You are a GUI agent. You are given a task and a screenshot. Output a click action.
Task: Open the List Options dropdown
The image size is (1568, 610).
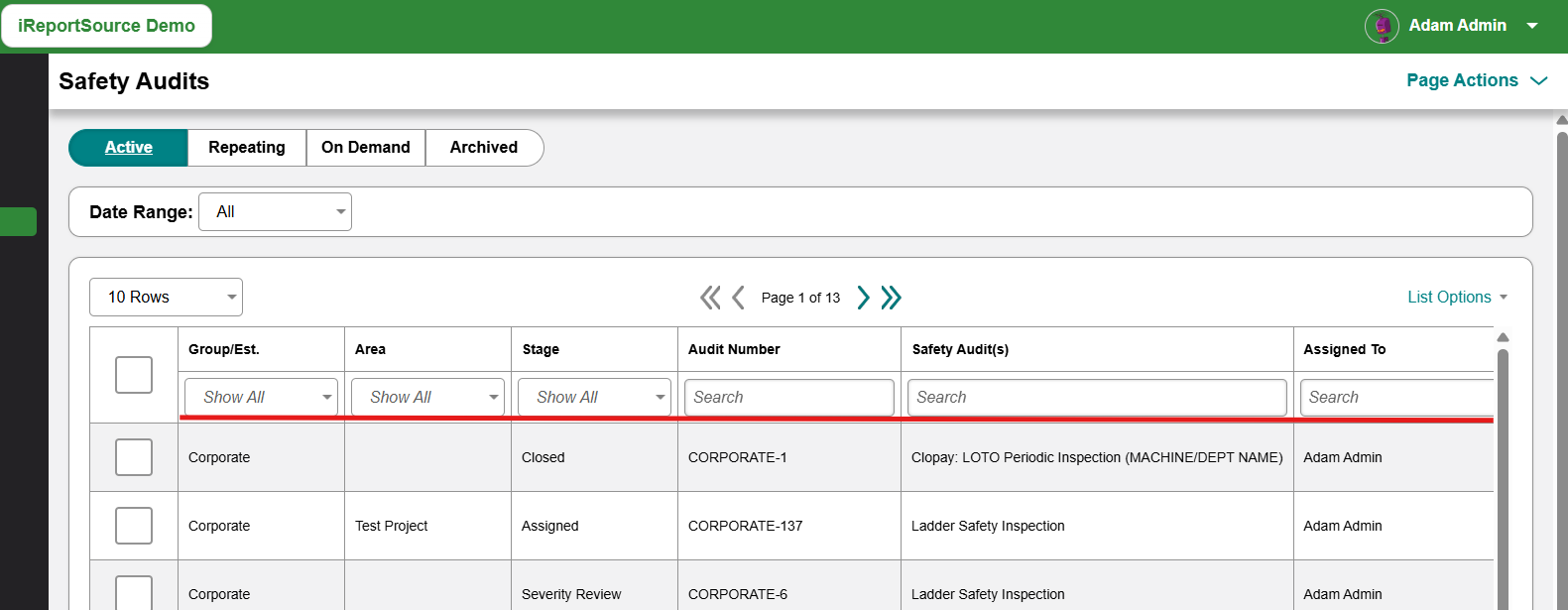coord(1457,297)
